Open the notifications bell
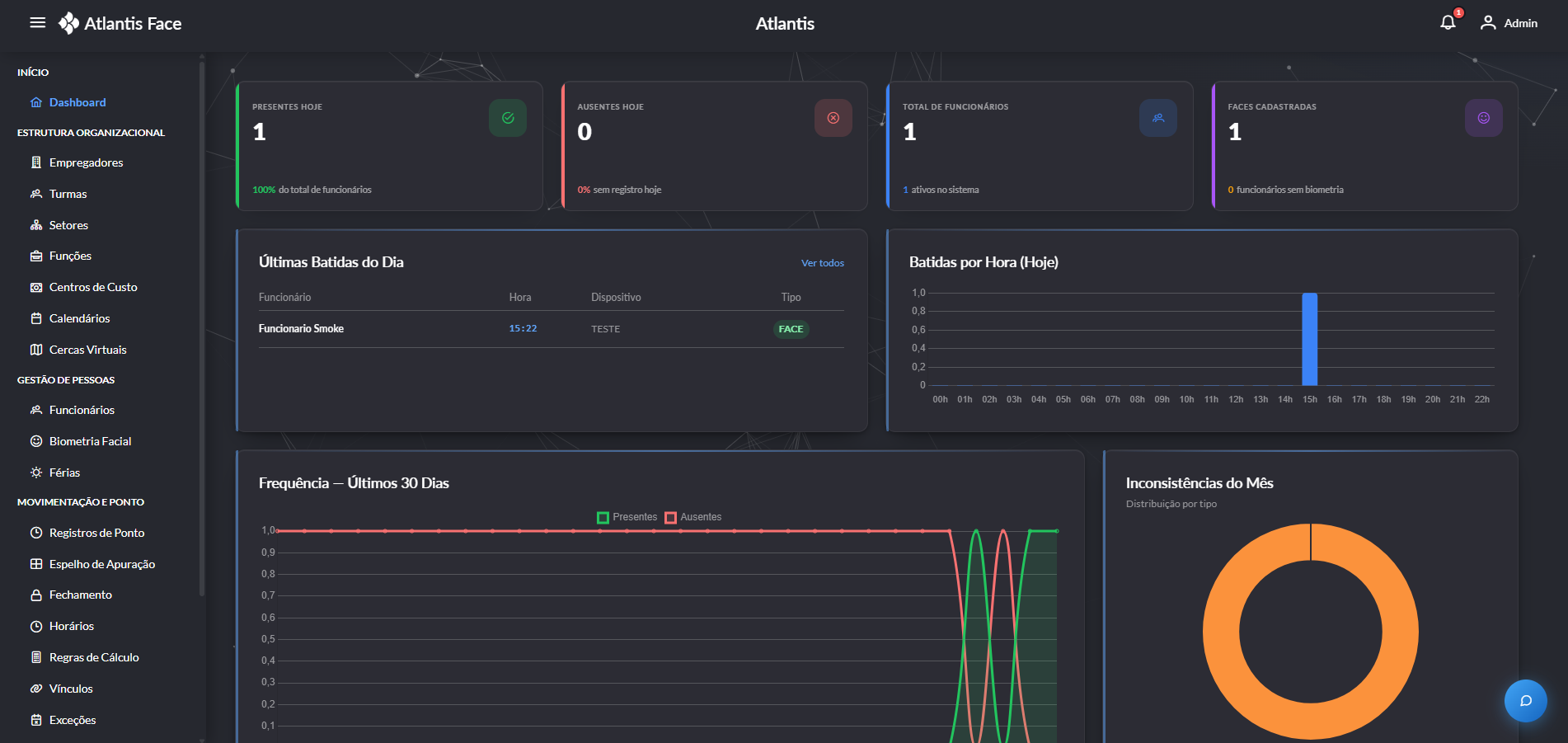This screenshot has width=1568, height=743. pos(1448,23)
